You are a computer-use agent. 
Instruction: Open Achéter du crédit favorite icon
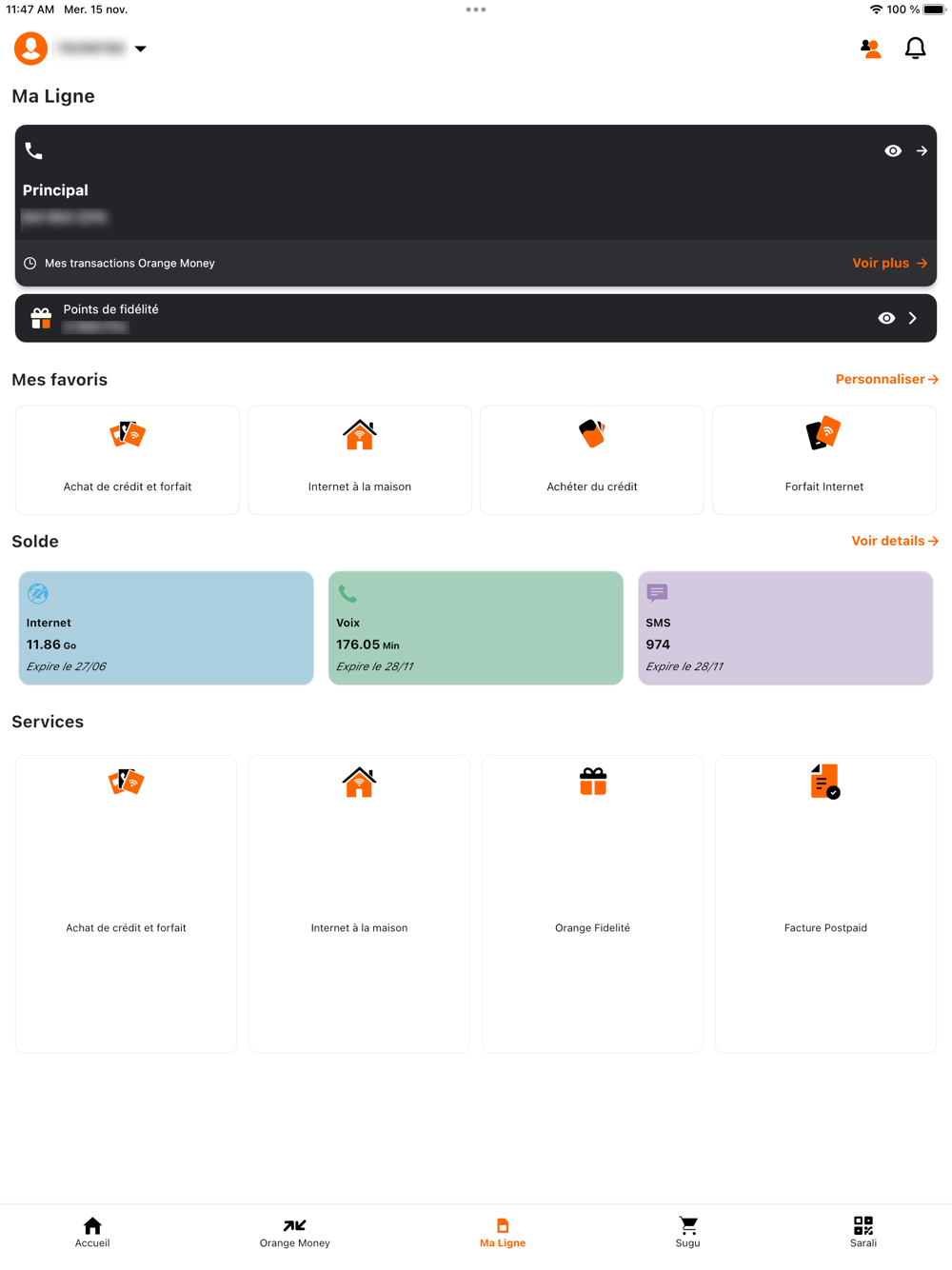tap(592, 434)
